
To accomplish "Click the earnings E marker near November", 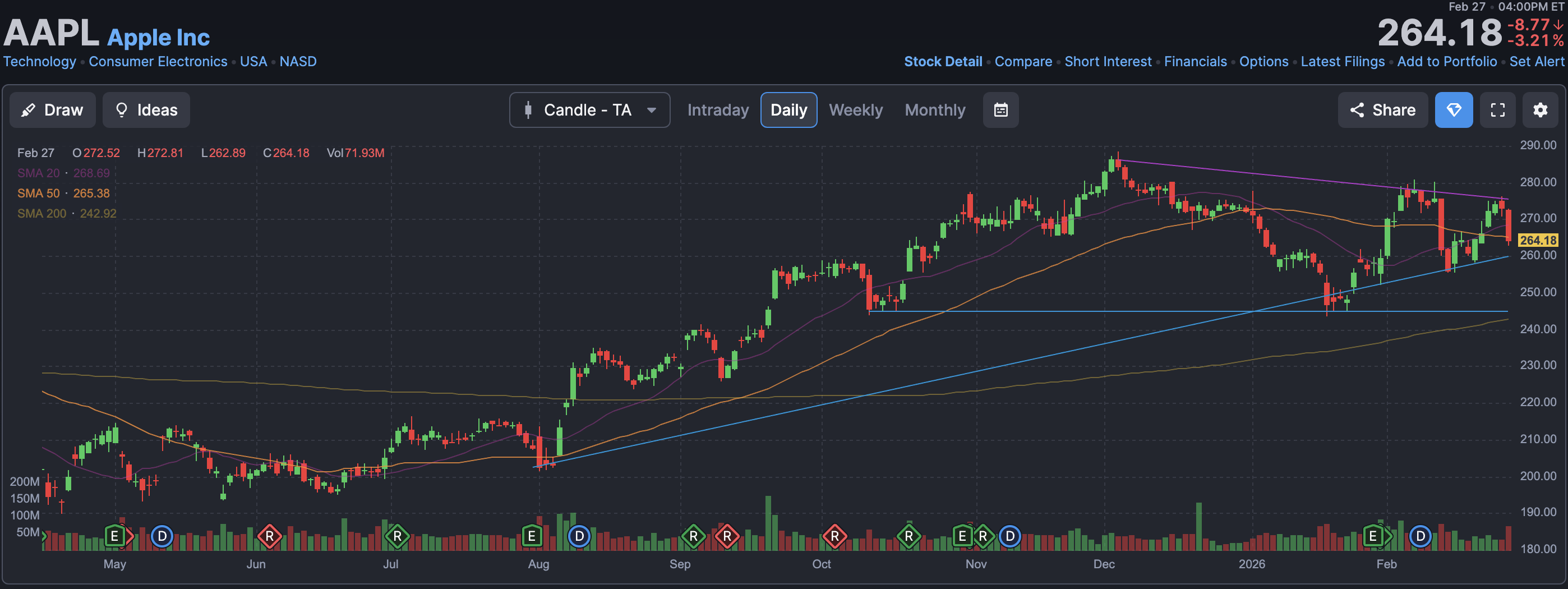I will click(962, 536).
